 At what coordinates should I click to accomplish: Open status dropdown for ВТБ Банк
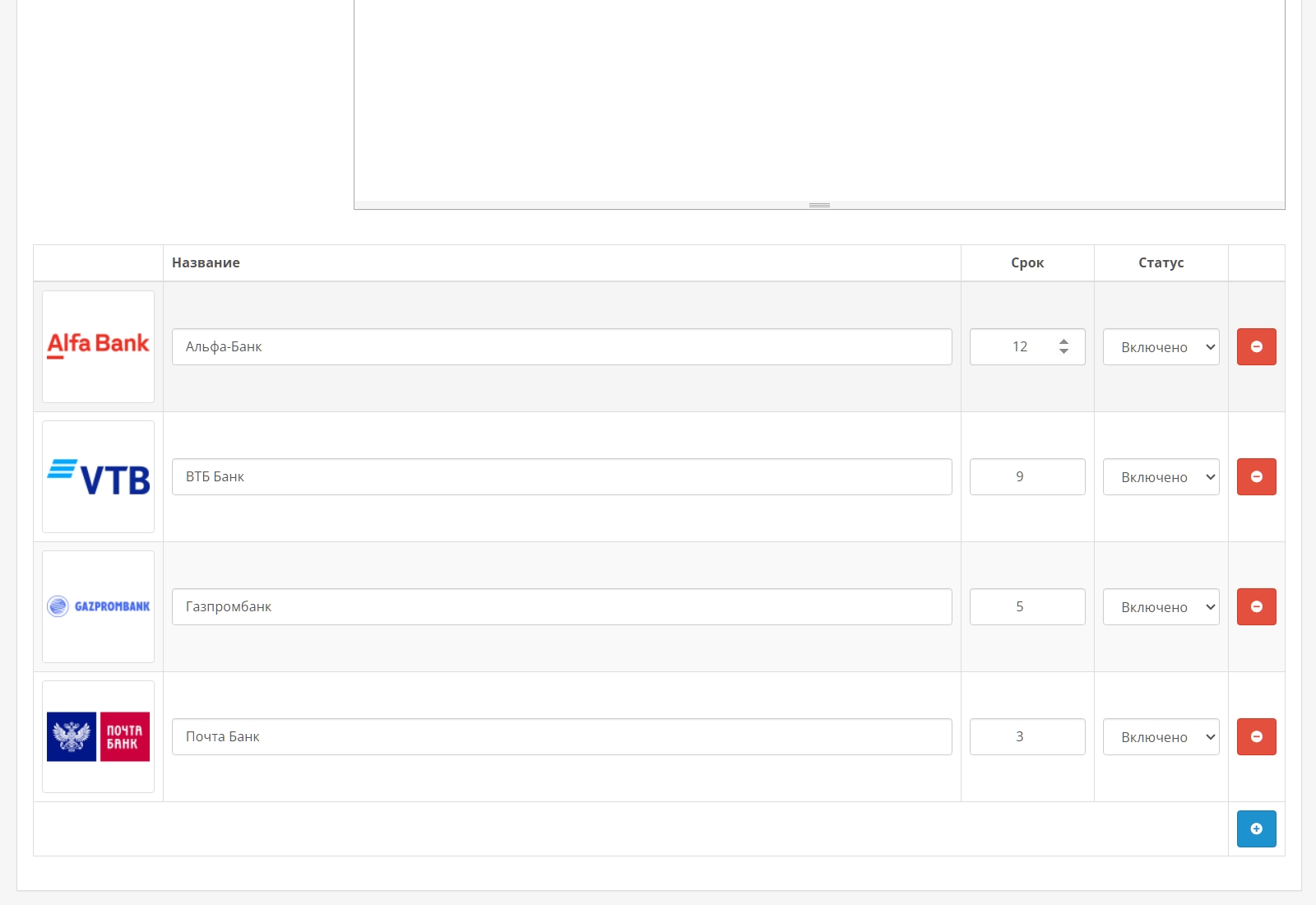(x=1161, y=476)
